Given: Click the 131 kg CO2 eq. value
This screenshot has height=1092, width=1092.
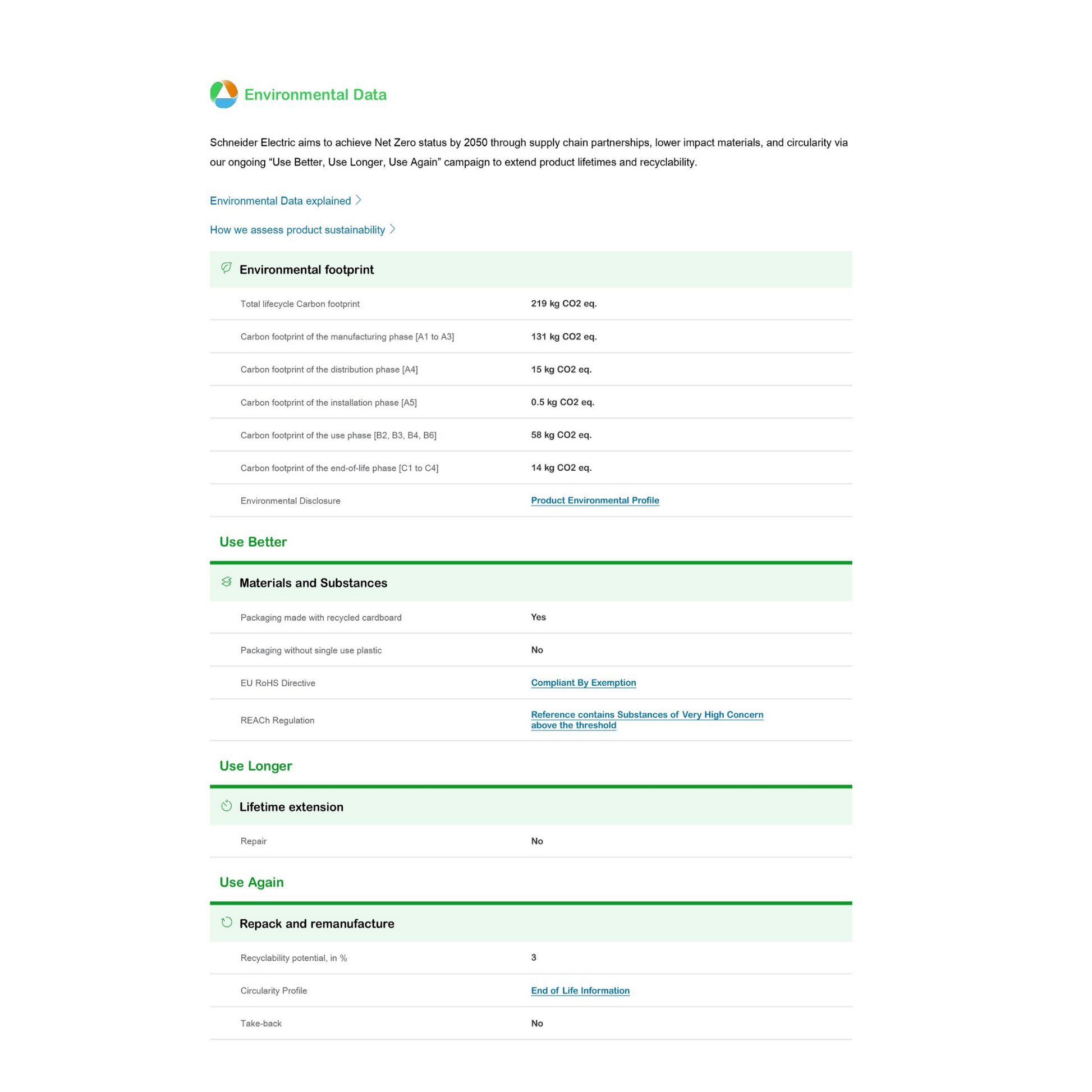Looking at the screenshot, I should coord(563,336).
